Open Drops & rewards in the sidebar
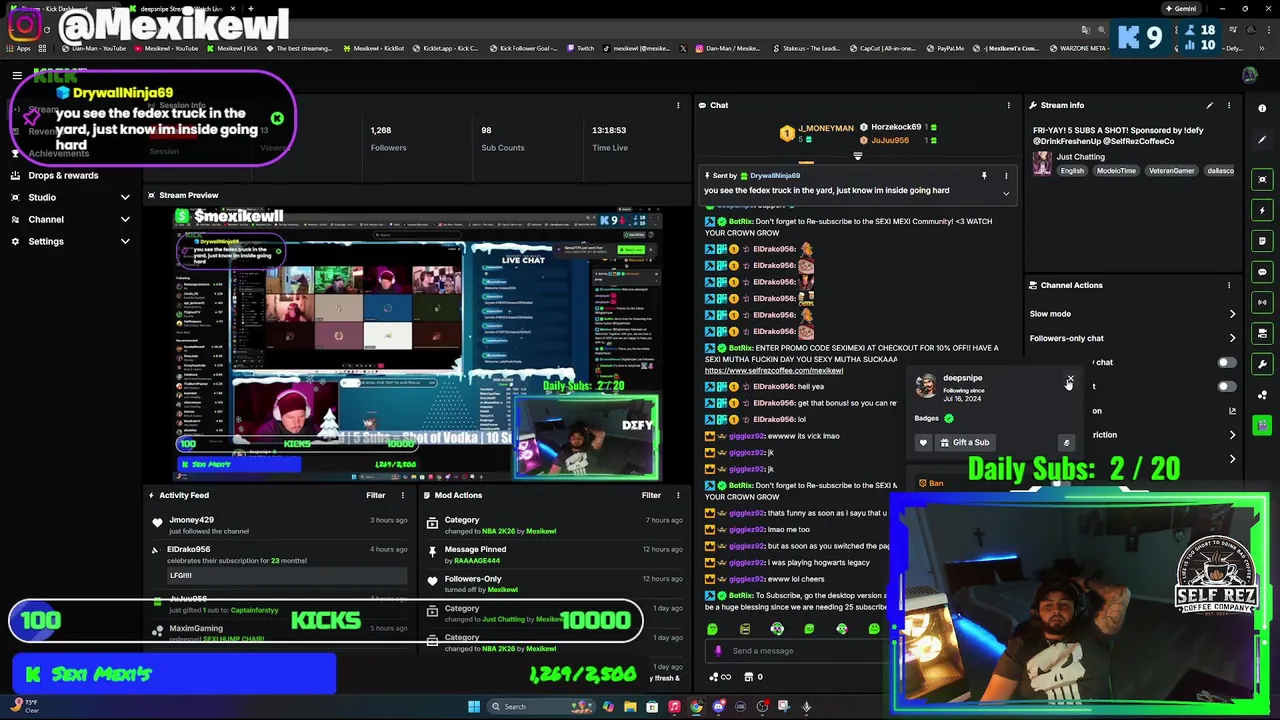The height and width of the screenshot is (720, 1280). click(63, 175)
